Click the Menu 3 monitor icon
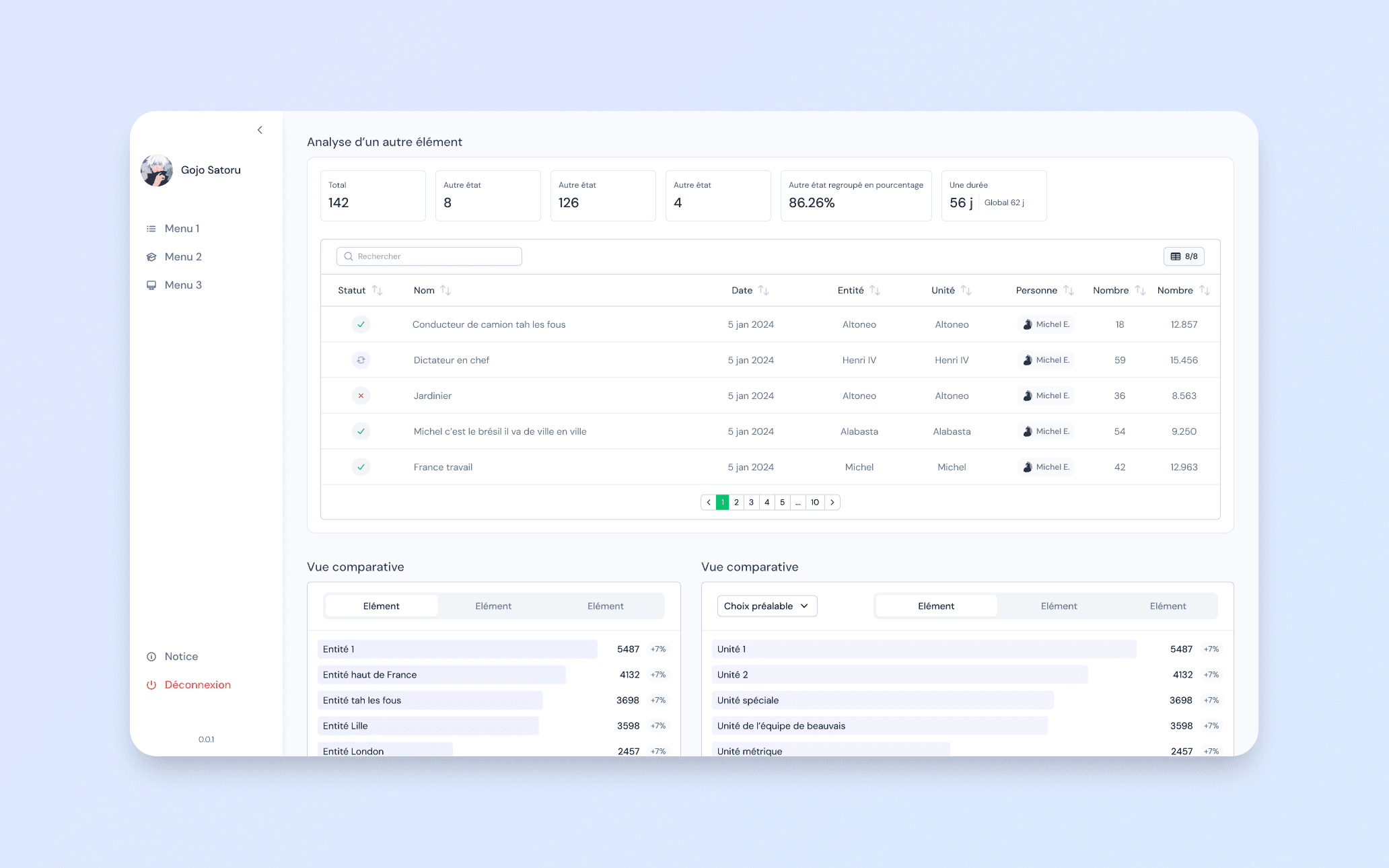 click(x=151, y=285)
